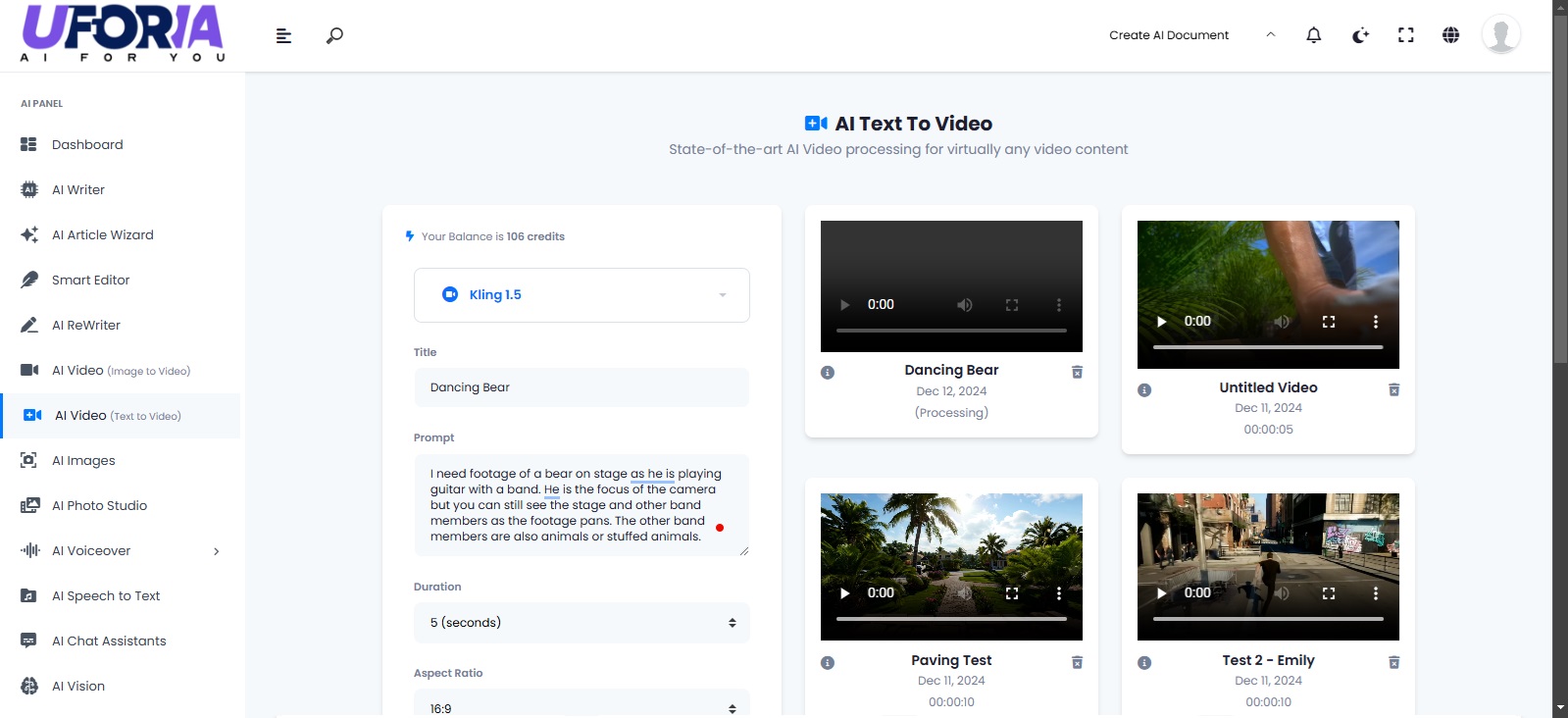Open the language globe icon
This screenshot has height=718, width=1568.
[x=1451, y=35]
